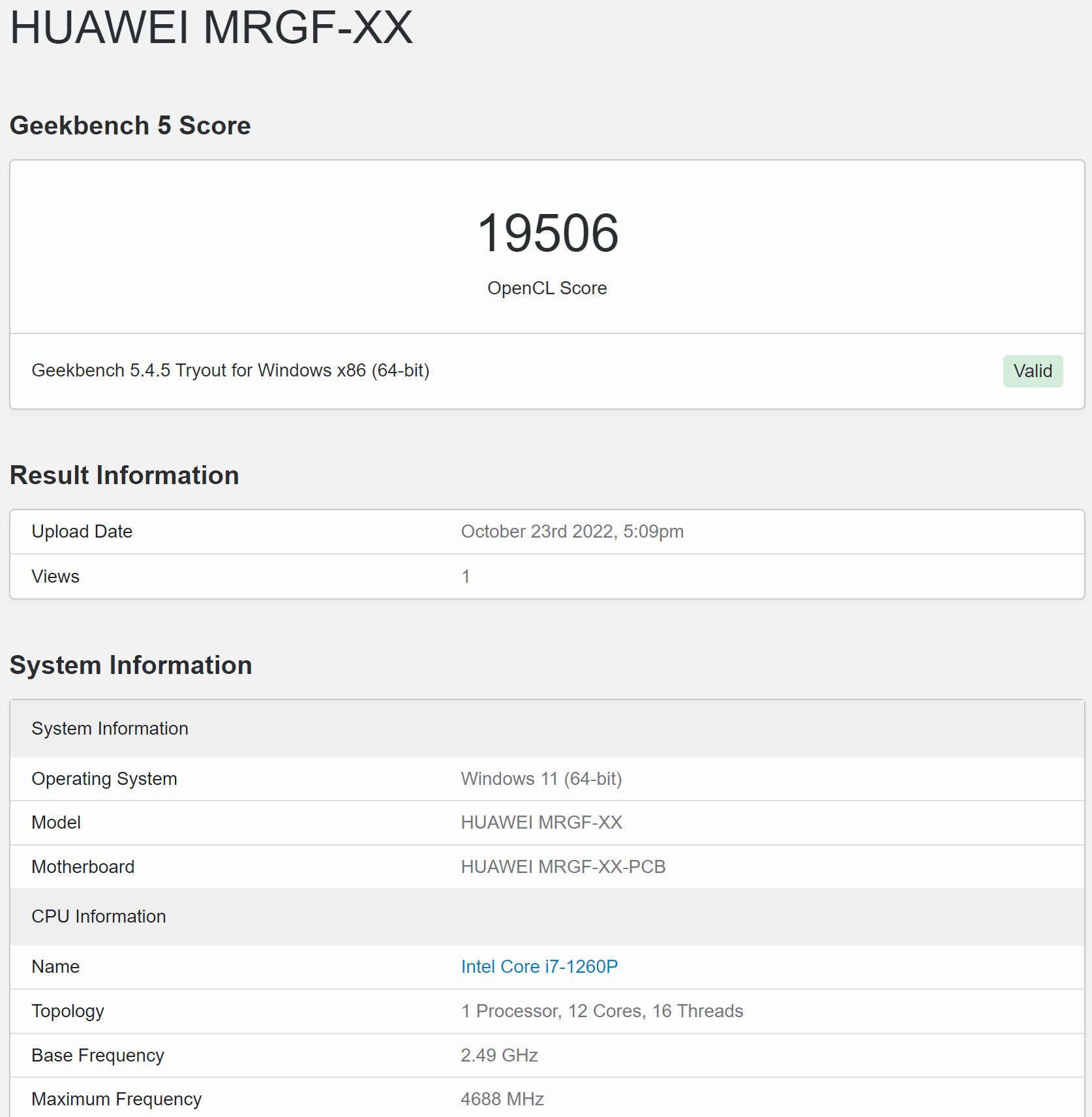This screenshot has width=1092, height=1117.
Task: Click the Operating System row label
Action: pos(104,778)
